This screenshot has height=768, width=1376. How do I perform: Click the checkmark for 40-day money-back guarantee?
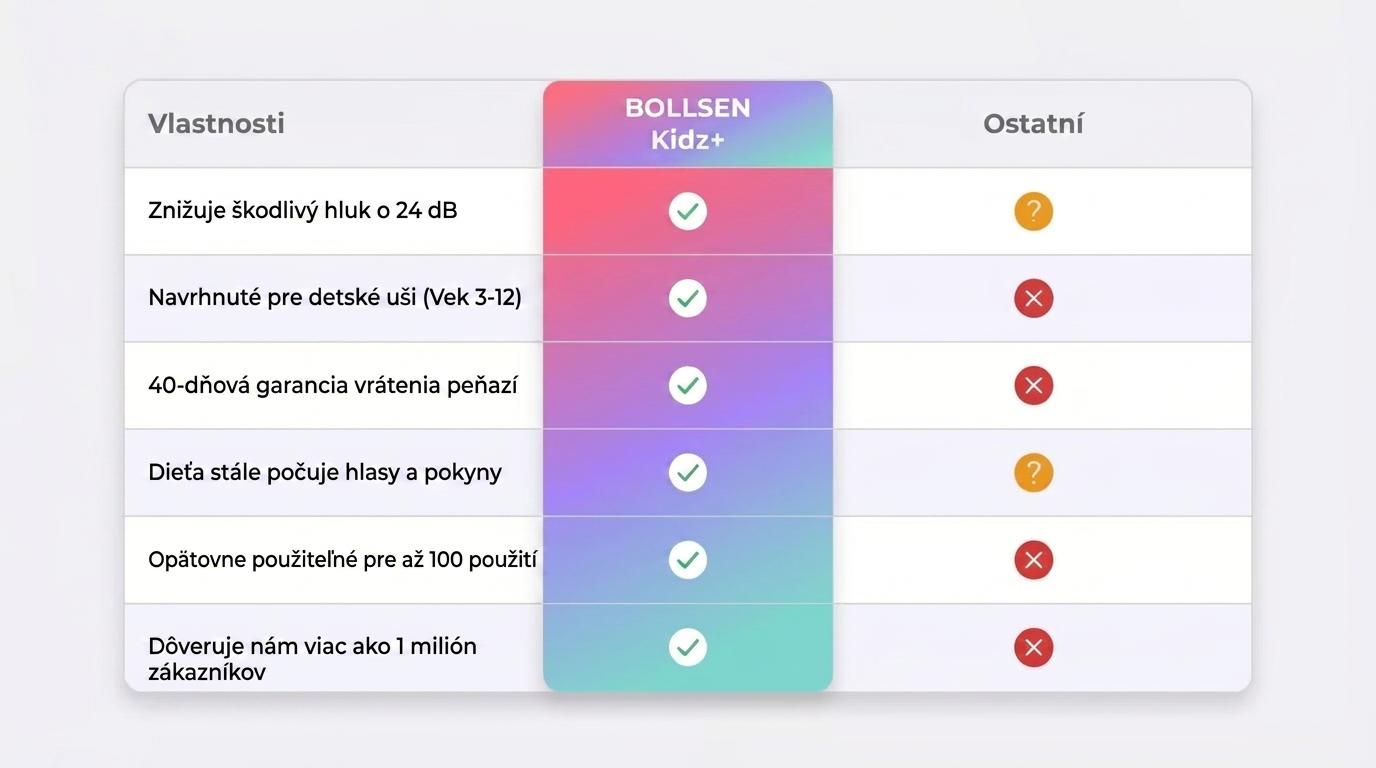pyautogui.click(x=688, y=385)
